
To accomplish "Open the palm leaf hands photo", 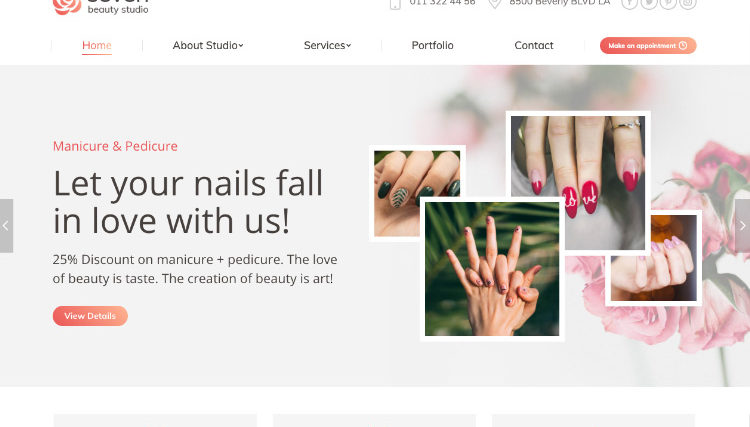I will [x=492, y=269].
